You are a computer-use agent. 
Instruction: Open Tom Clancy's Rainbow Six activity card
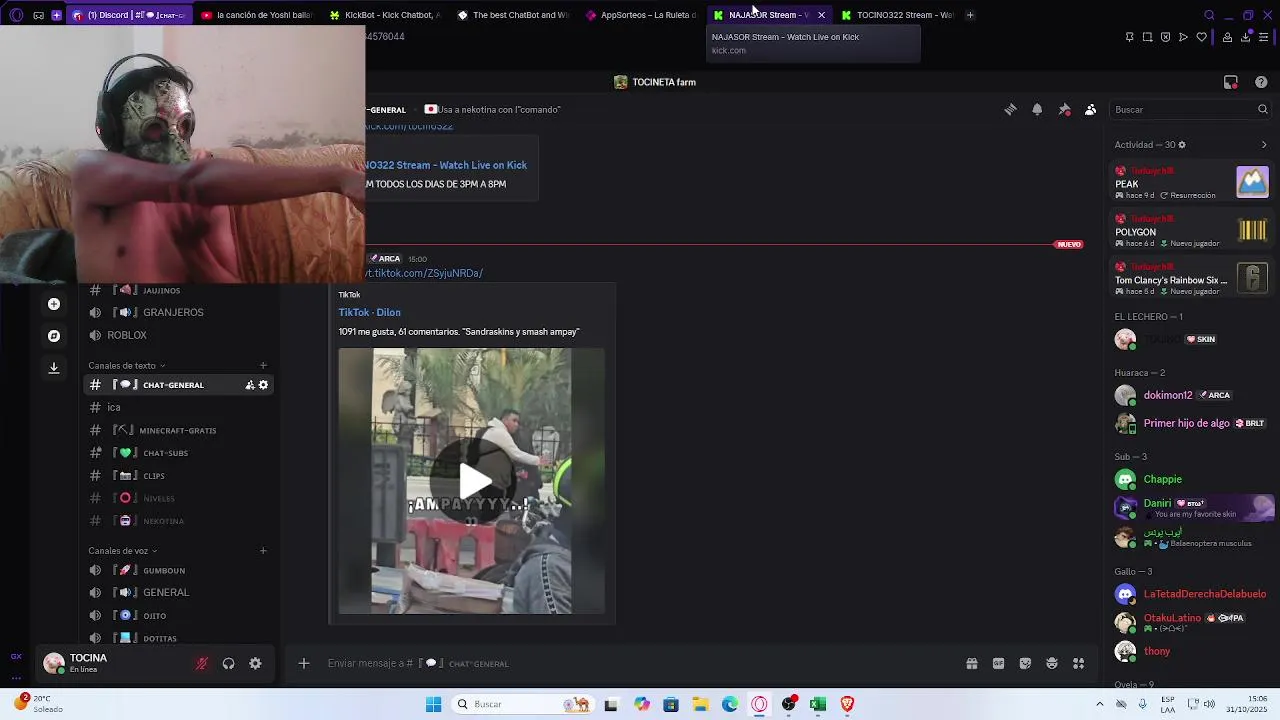[1191, 279]
